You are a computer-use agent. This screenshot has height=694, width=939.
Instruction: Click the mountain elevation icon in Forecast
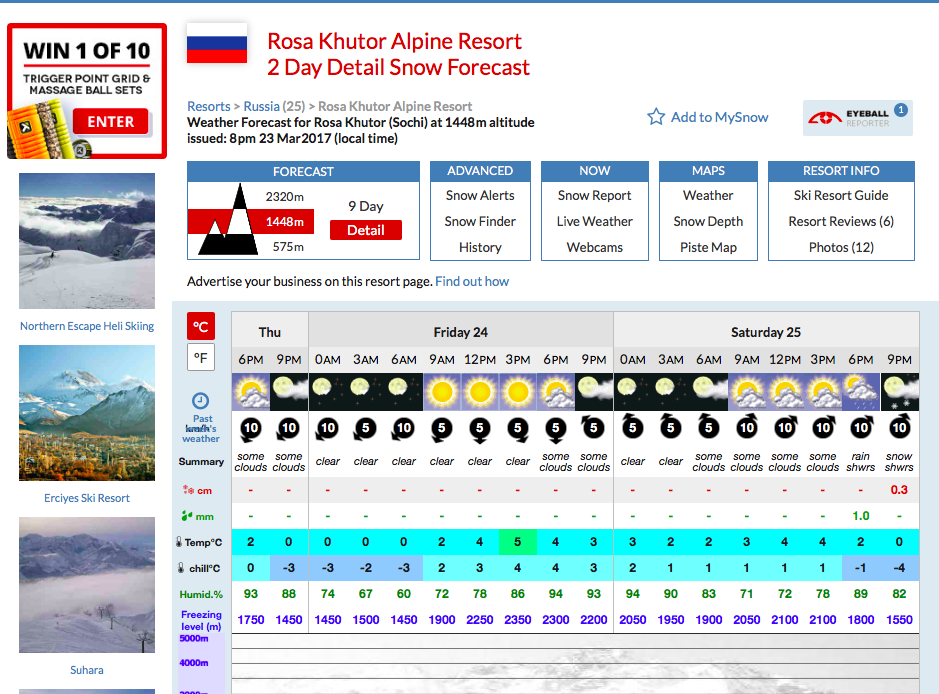229,220
